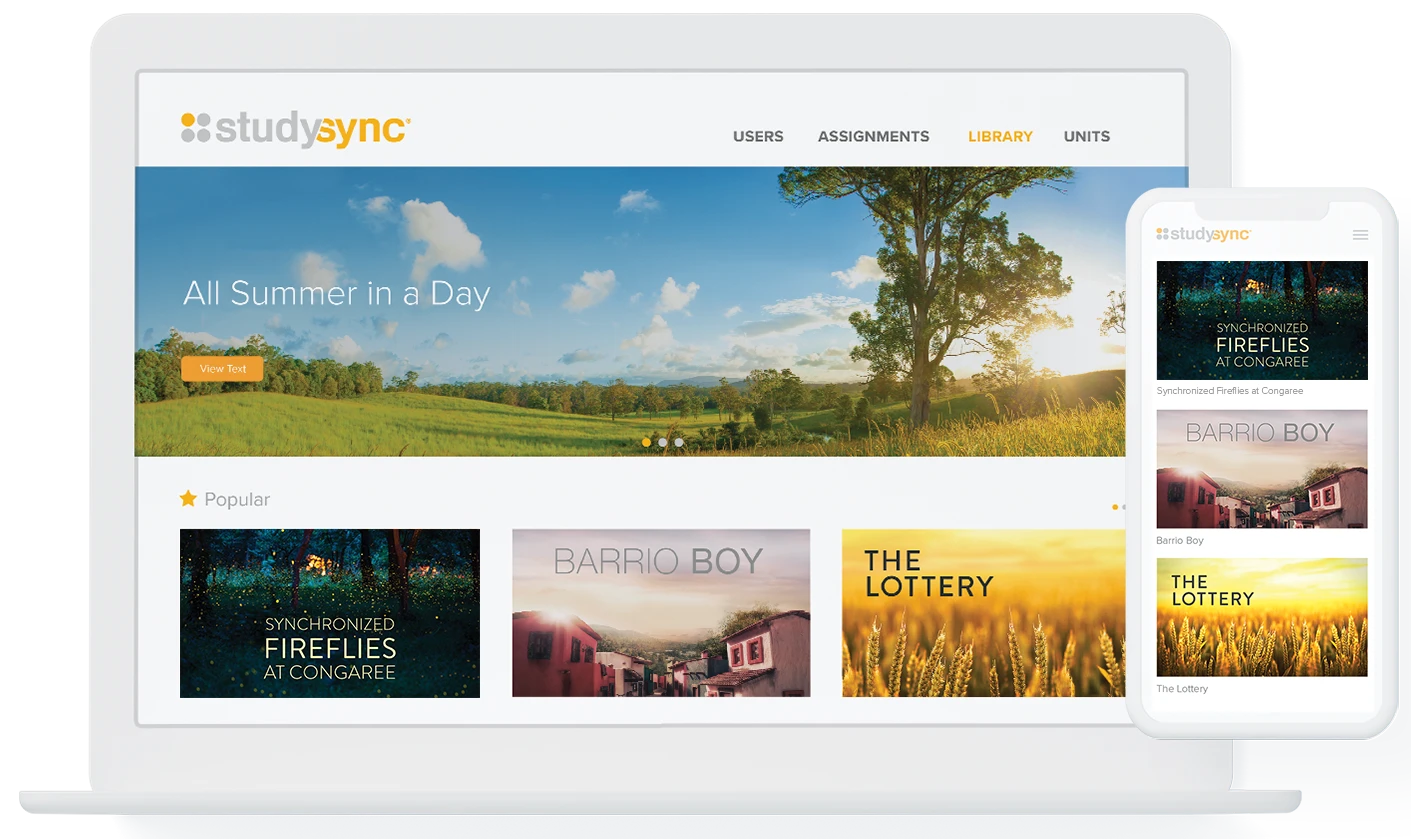Viewport: 1411px width, 839px height.
Task: Click the 'All Summer in a Day' hero title
Action: [337, 294]
